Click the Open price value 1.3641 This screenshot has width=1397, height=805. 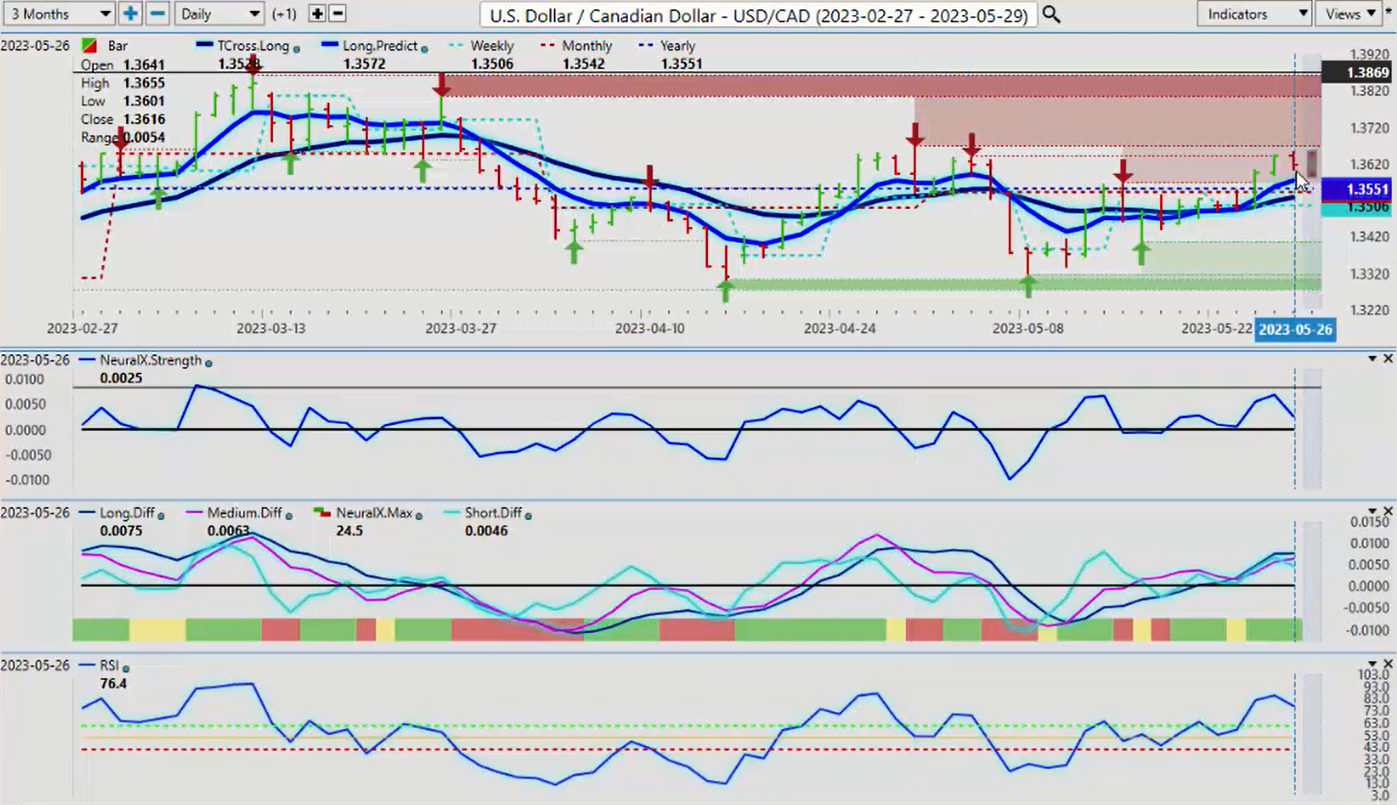coord(145,65)
